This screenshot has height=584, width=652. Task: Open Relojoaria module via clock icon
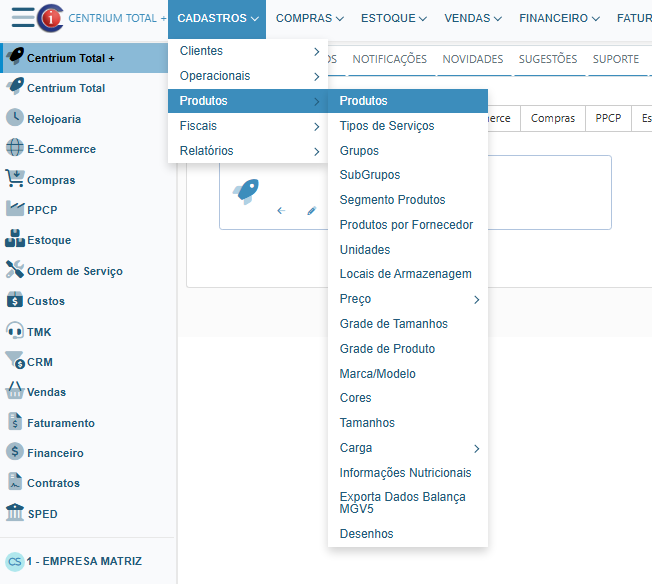click(15, 118)
